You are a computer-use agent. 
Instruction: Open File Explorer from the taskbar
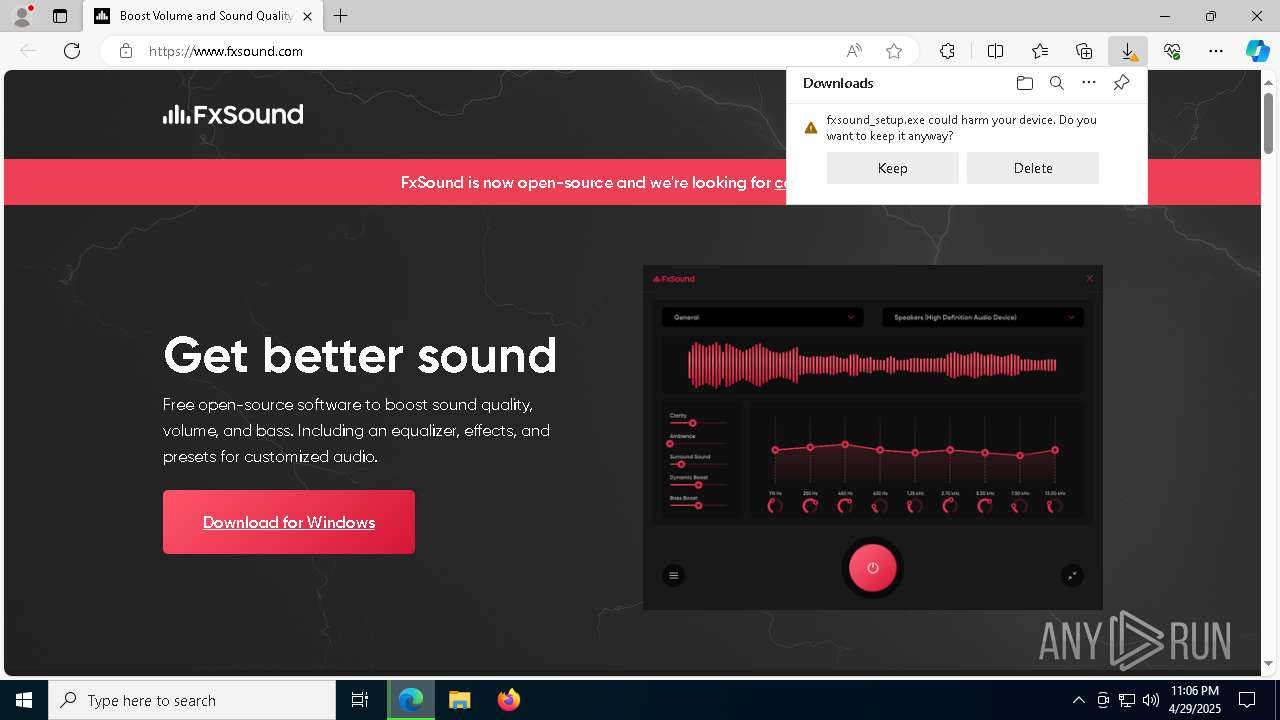[459, 700]
